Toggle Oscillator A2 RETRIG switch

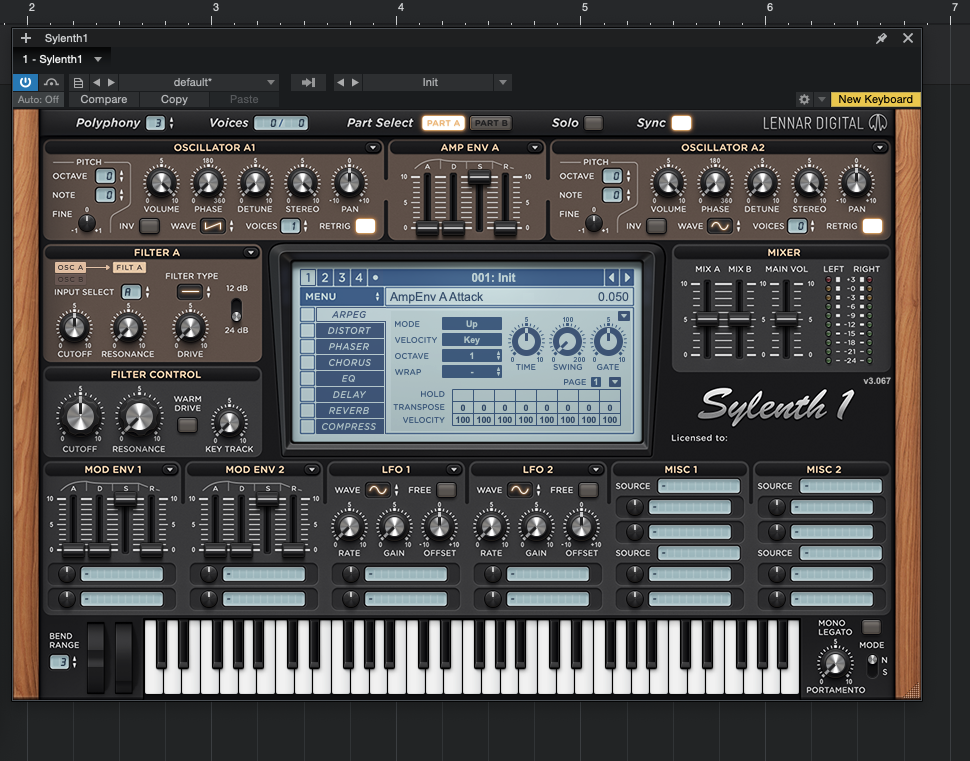[872, 226]
